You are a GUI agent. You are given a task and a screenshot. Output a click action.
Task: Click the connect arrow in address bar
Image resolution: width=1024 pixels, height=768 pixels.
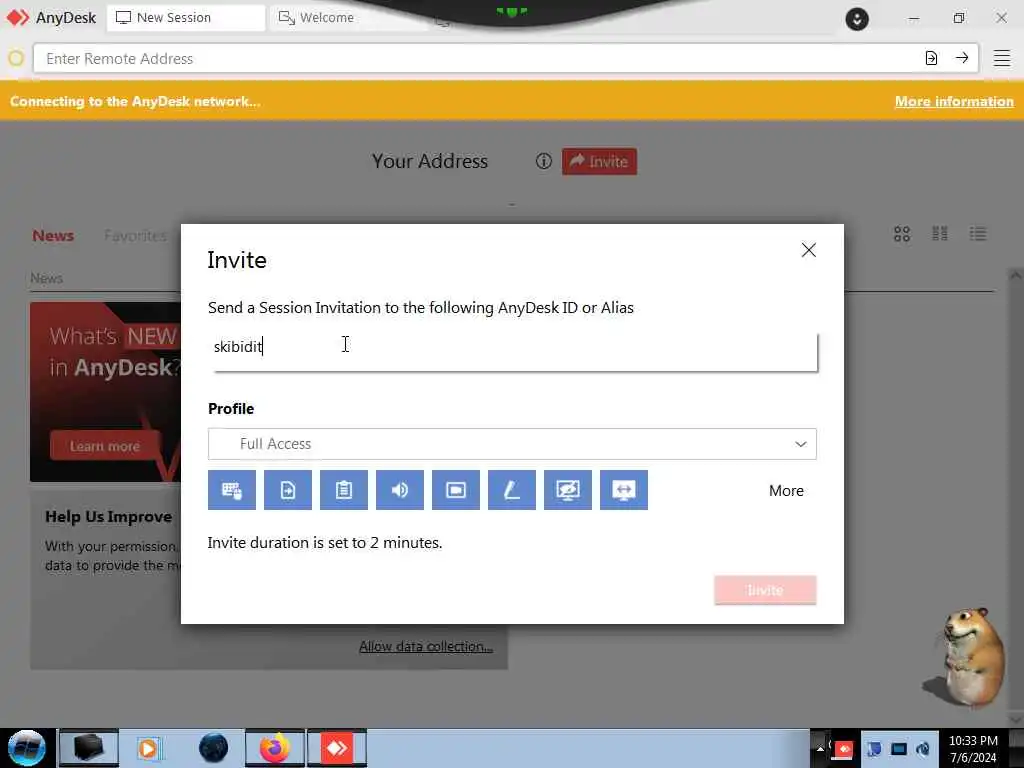click(x=962, y=58)
